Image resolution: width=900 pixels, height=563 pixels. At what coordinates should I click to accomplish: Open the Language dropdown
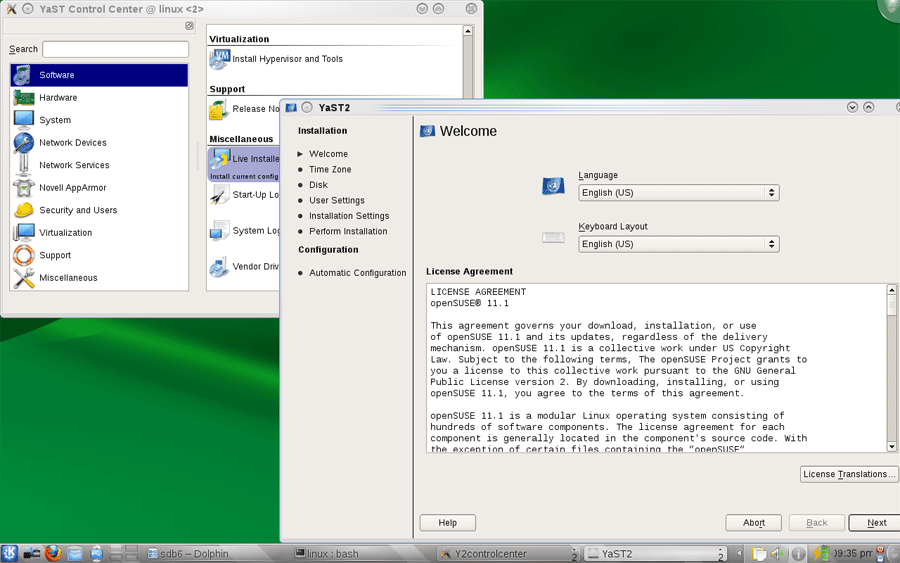[x=678, y=193]
